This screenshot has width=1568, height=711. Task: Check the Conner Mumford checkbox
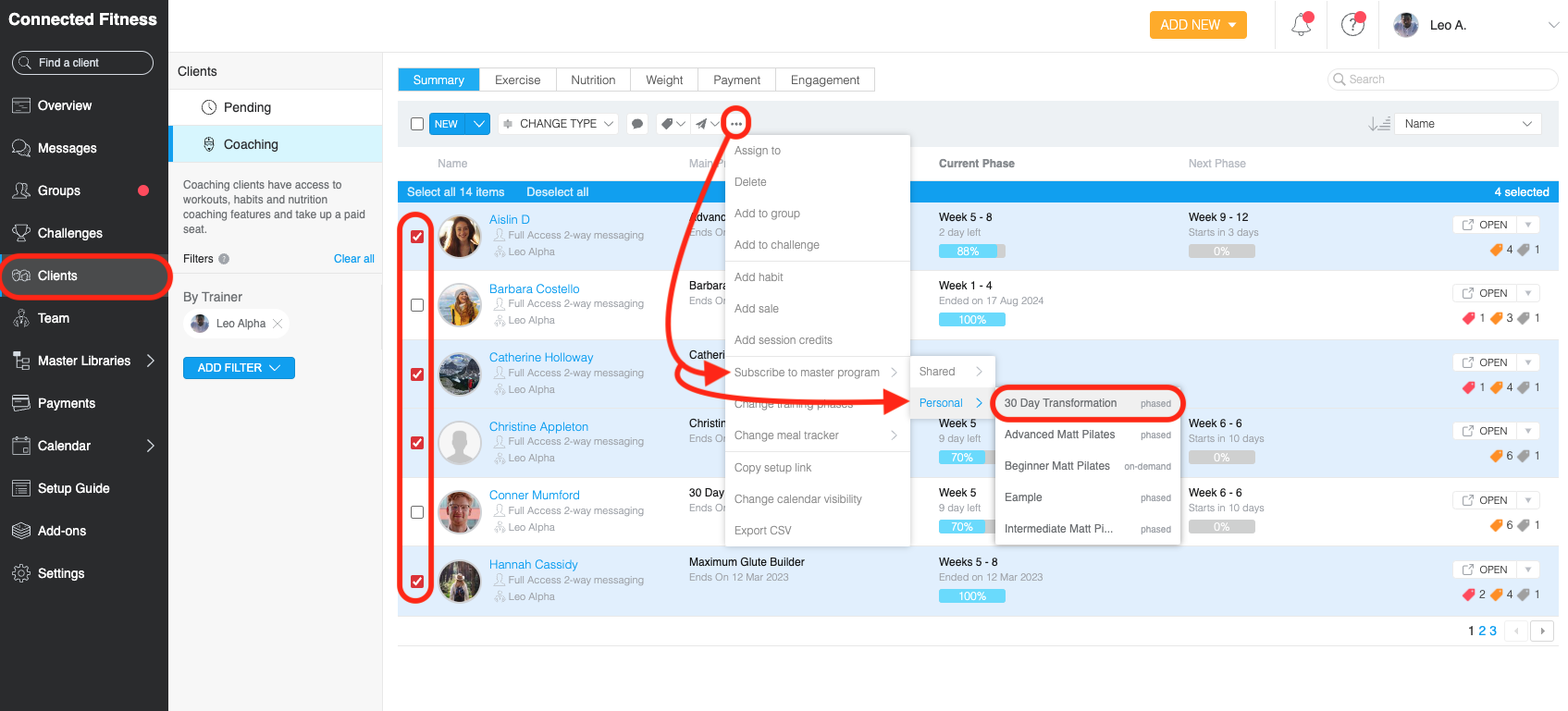coord(417,512)
